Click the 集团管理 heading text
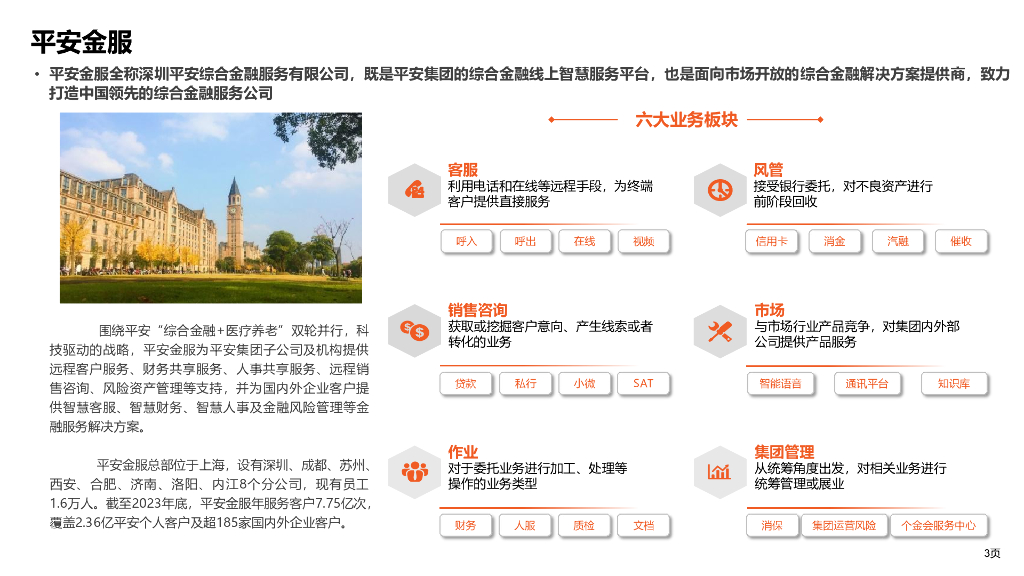The width and height of the screenshot is (1024, 576). click(784, 452)
